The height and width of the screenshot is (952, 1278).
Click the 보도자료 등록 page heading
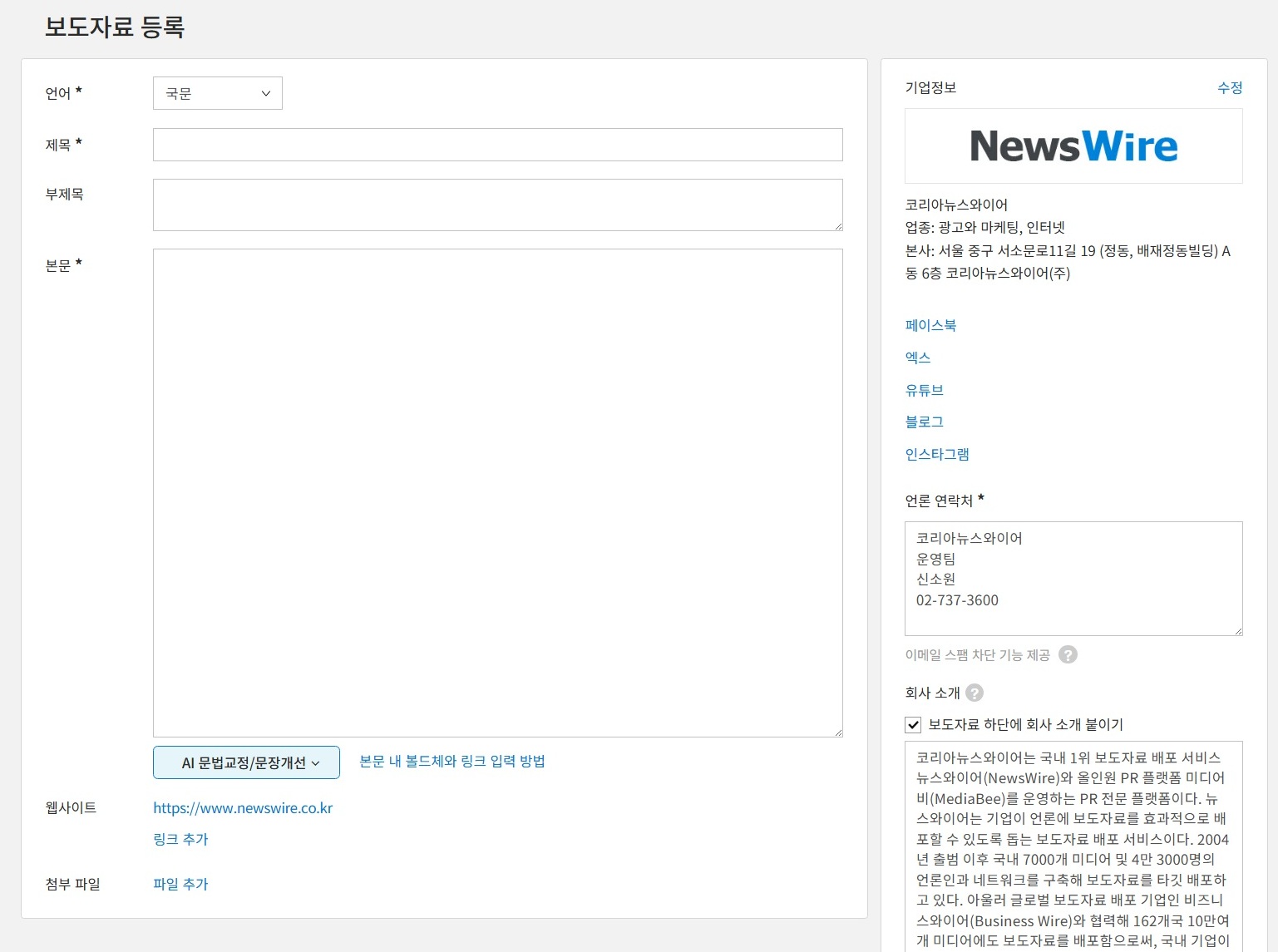(115, 27)
